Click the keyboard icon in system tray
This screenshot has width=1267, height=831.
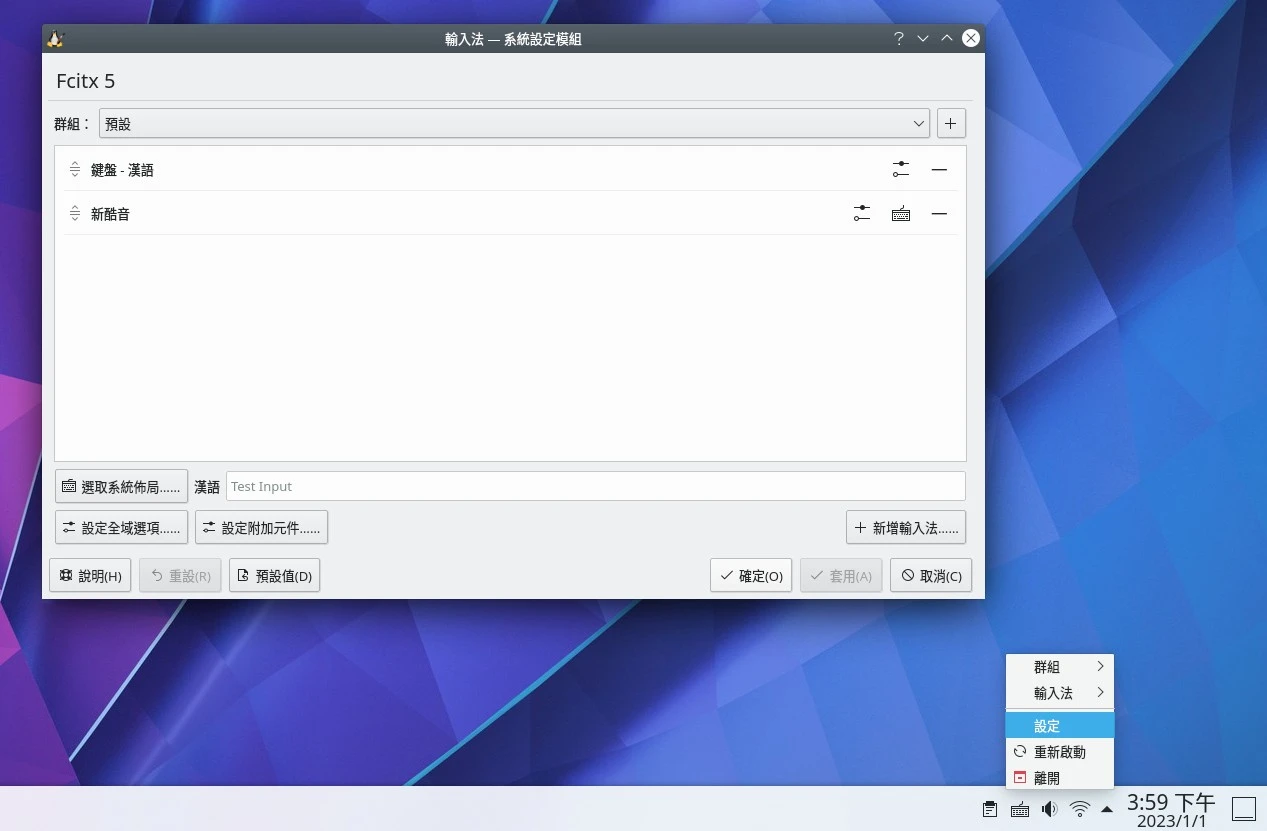click(1020, 809)
